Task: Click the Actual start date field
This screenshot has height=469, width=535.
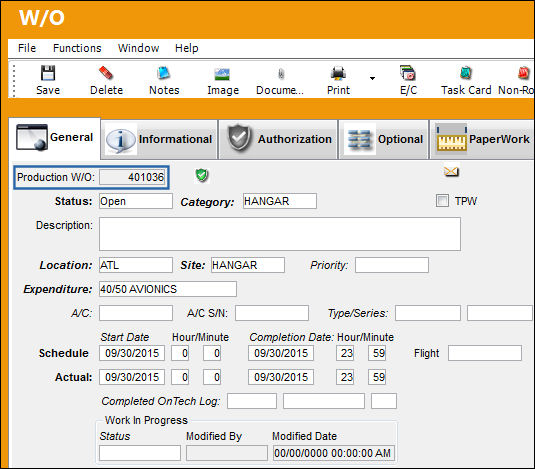Action: (132, 377)
